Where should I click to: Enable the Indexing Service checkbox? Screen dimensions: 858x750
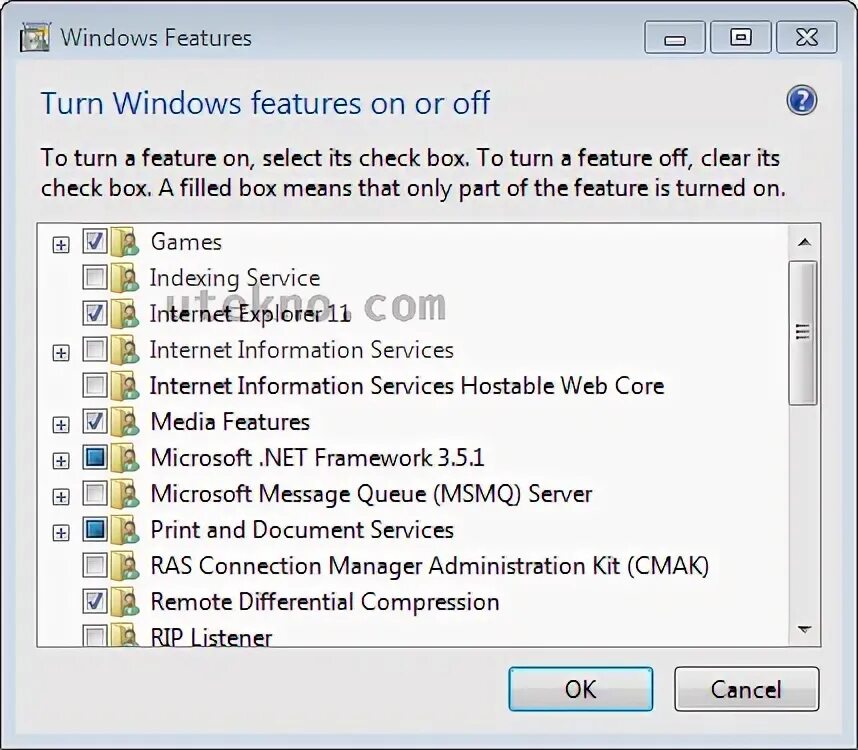[x=95, y=278]
